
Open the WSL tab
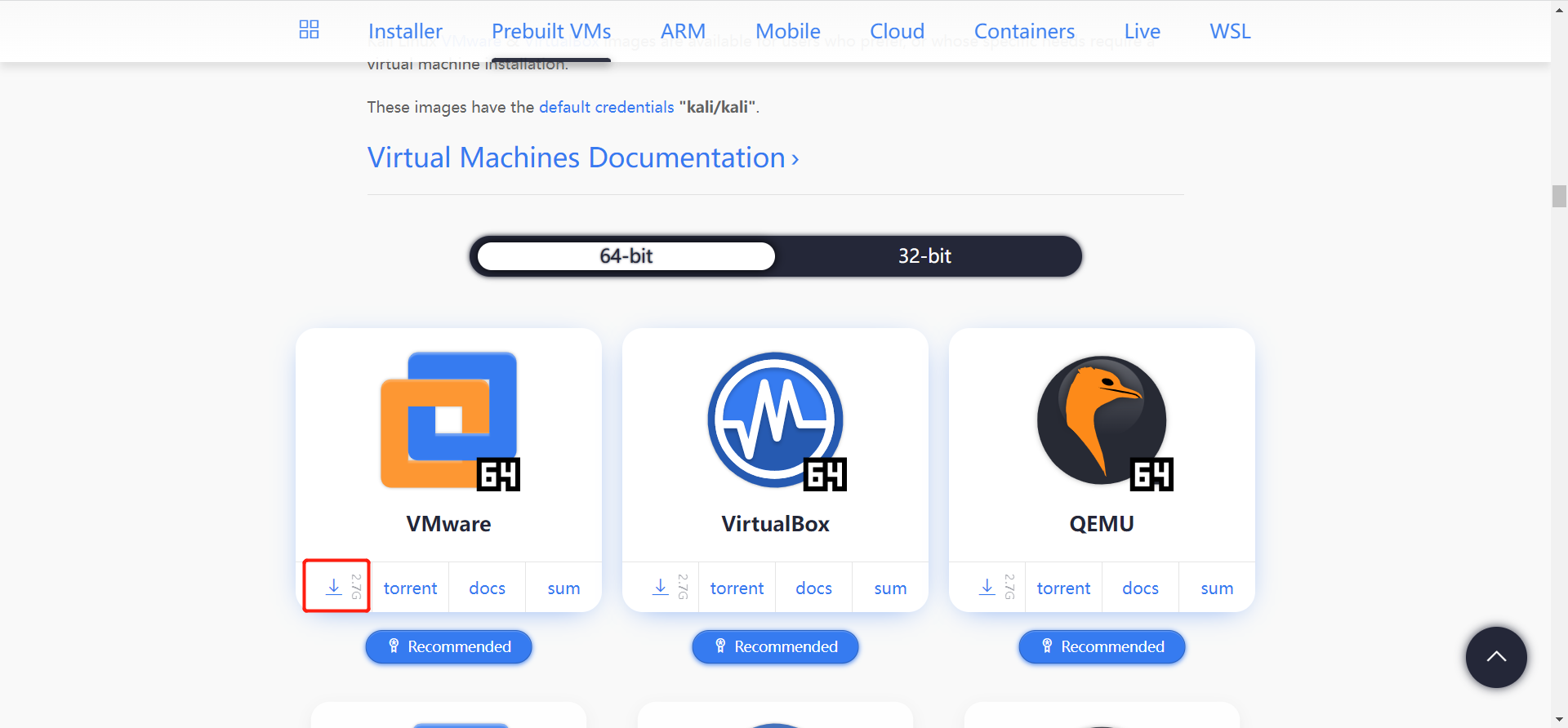(1230, 31)
